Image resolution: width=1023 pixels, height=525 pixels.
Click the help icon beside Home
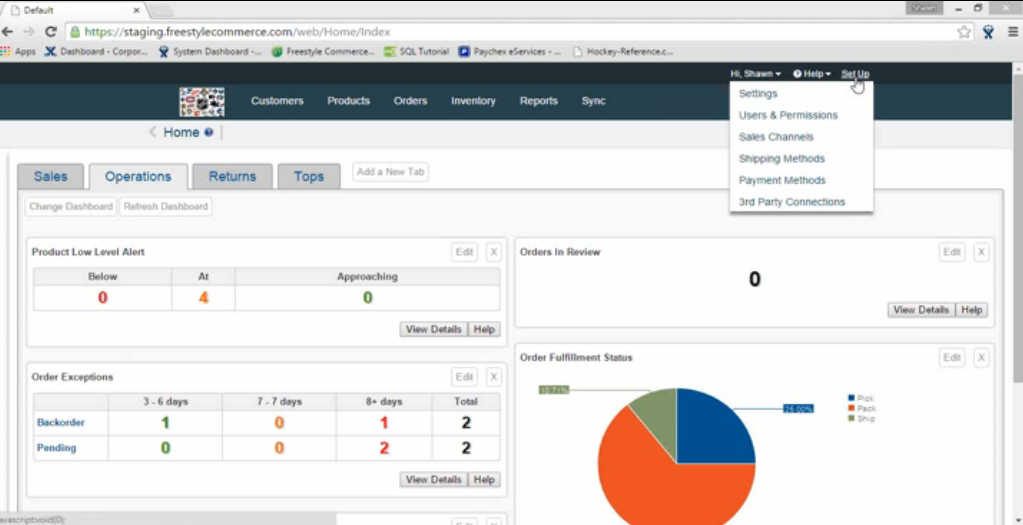coord(209,133)
